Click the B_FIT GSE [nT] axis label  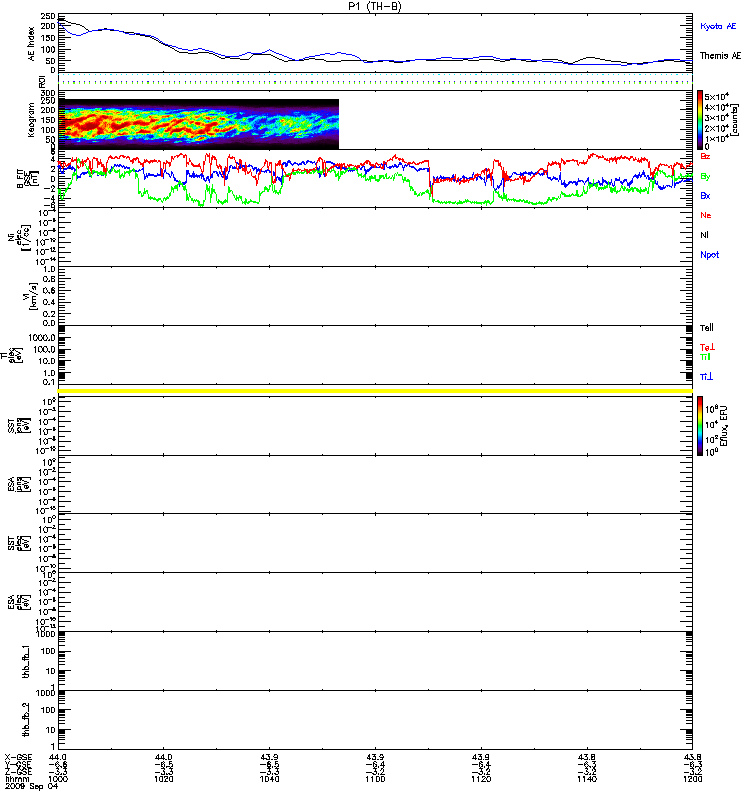tap(28, 179)
